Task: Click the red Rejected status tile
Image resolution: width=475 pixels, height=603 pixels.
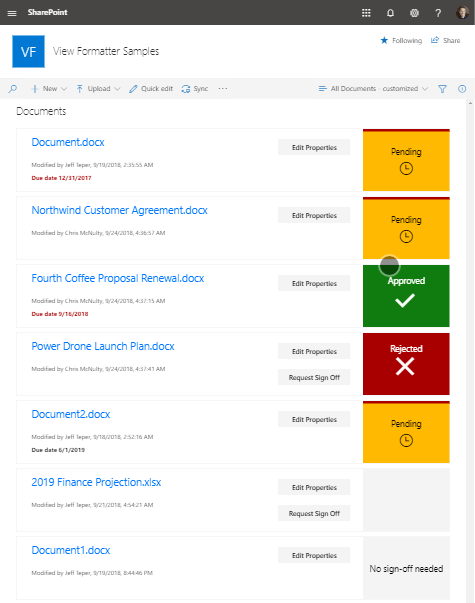Action: (x=406, y=364)
